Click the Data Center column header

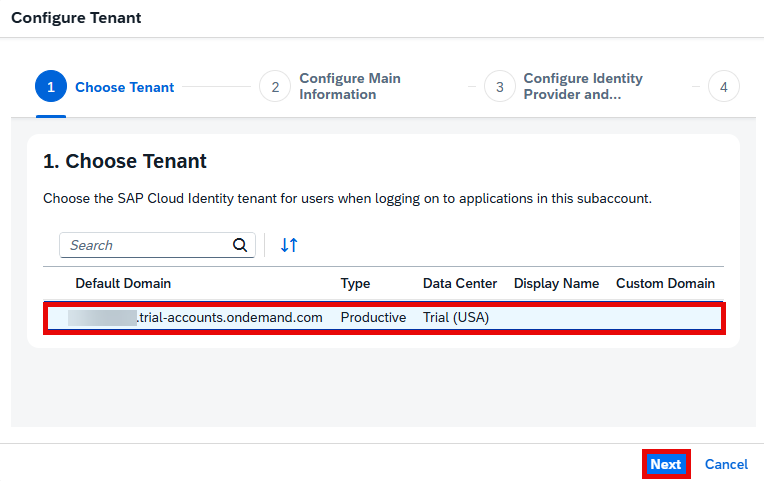click(x=460, y=284)
